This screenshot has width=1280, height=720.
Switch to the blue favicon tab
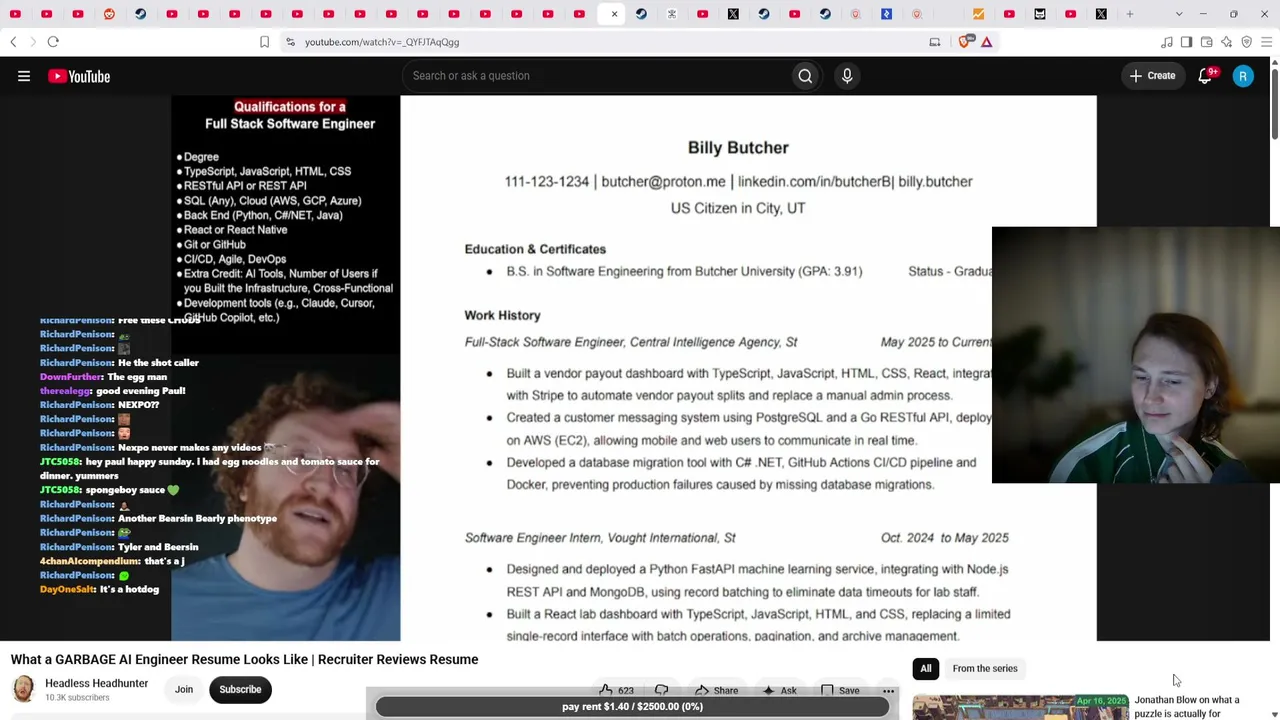(886, 14)
